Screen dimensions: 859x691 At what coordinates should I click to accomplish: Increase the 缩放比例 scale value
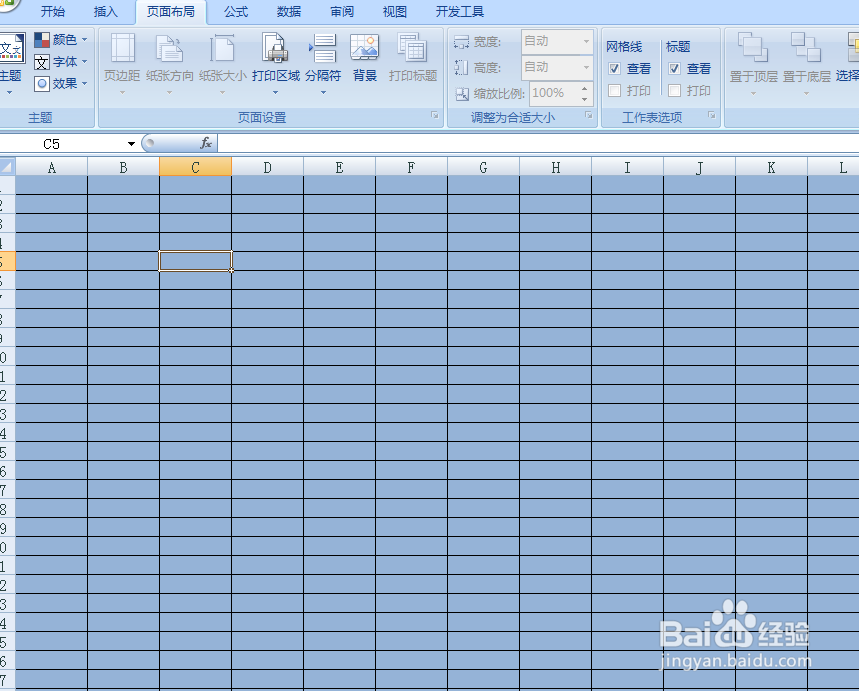(x=585, y=88)
